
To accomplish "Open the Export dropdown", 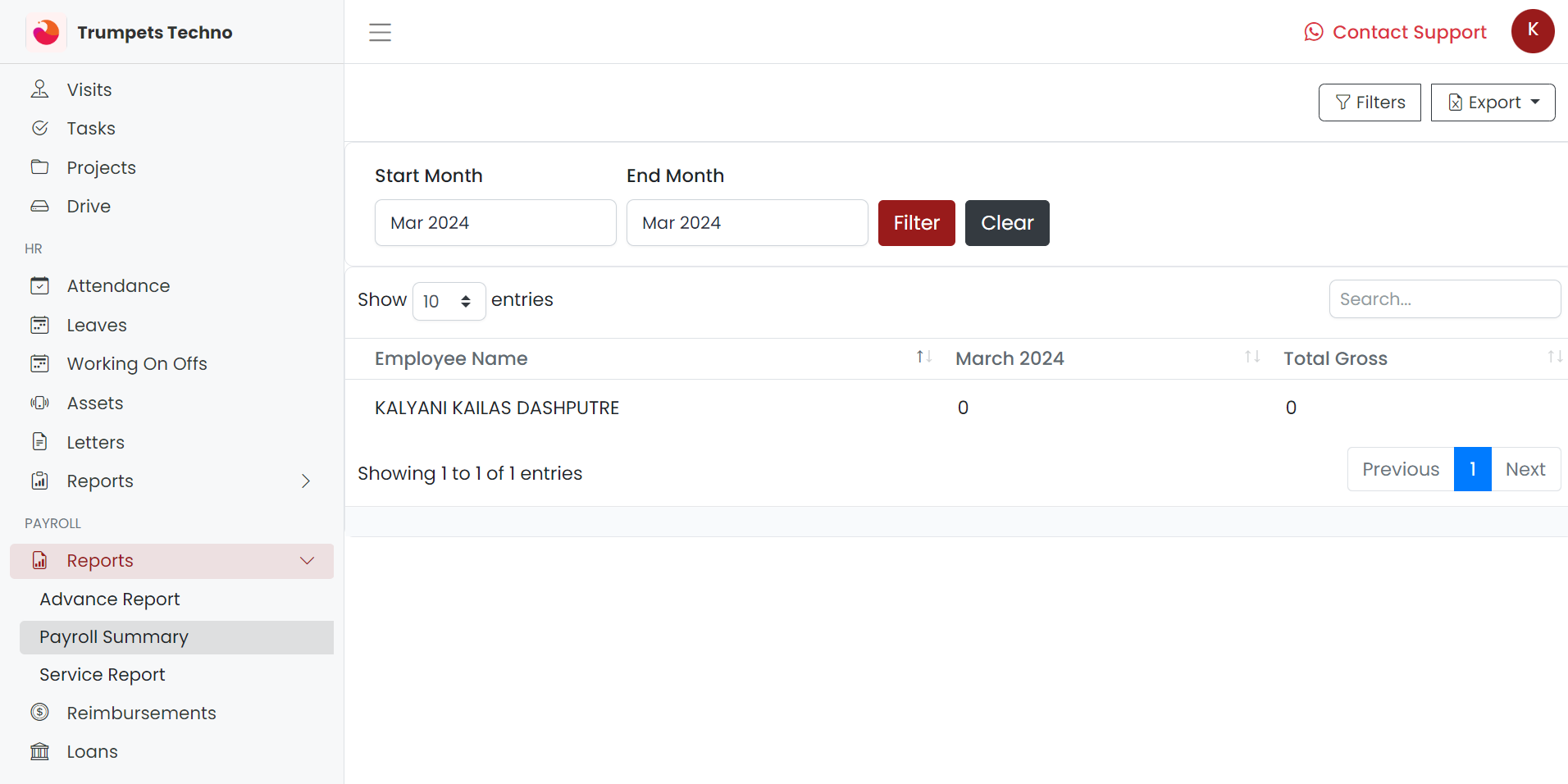I will (1493, 103).
